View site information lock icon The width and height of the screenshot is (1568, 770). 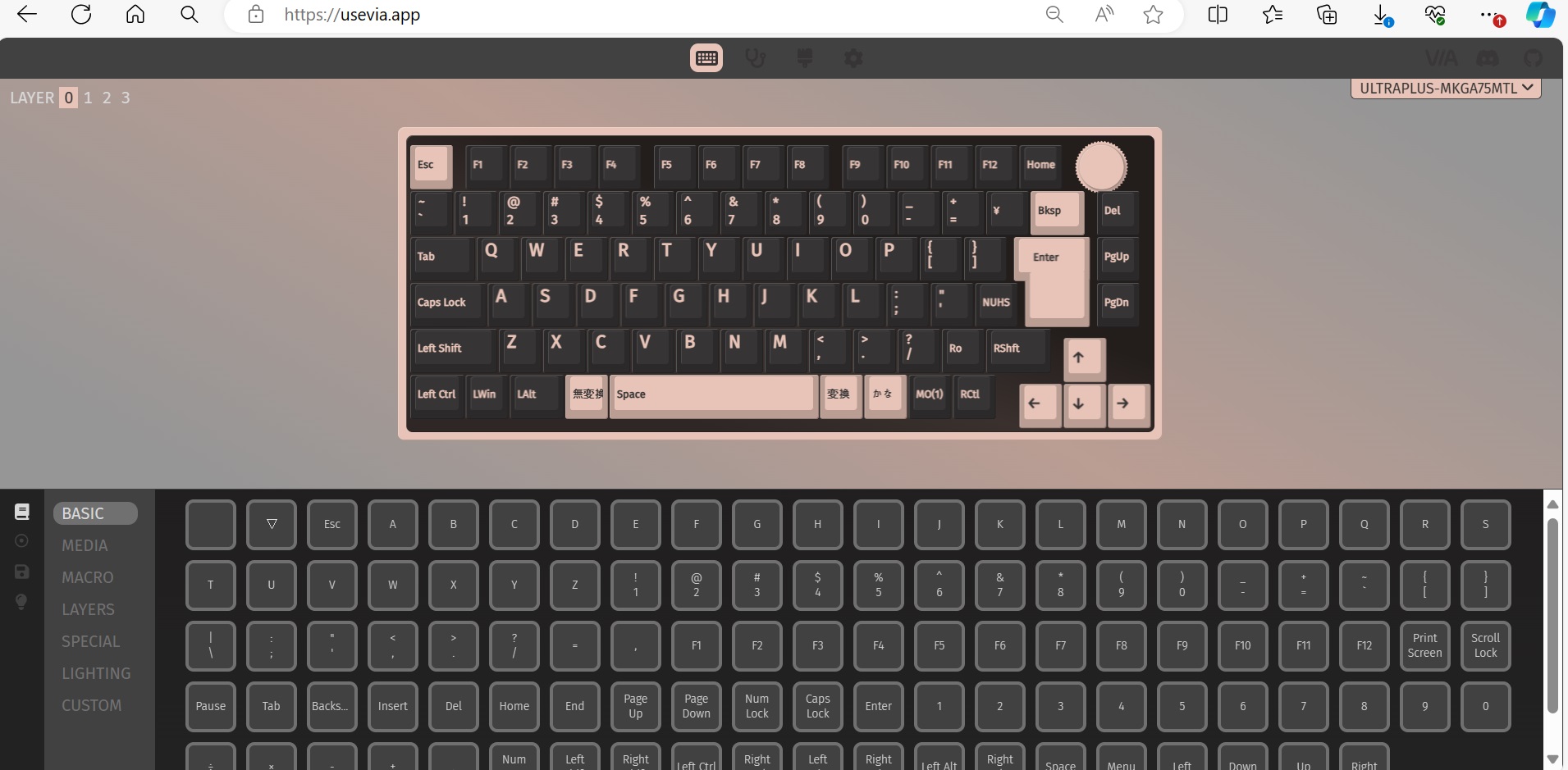(256, 15)
